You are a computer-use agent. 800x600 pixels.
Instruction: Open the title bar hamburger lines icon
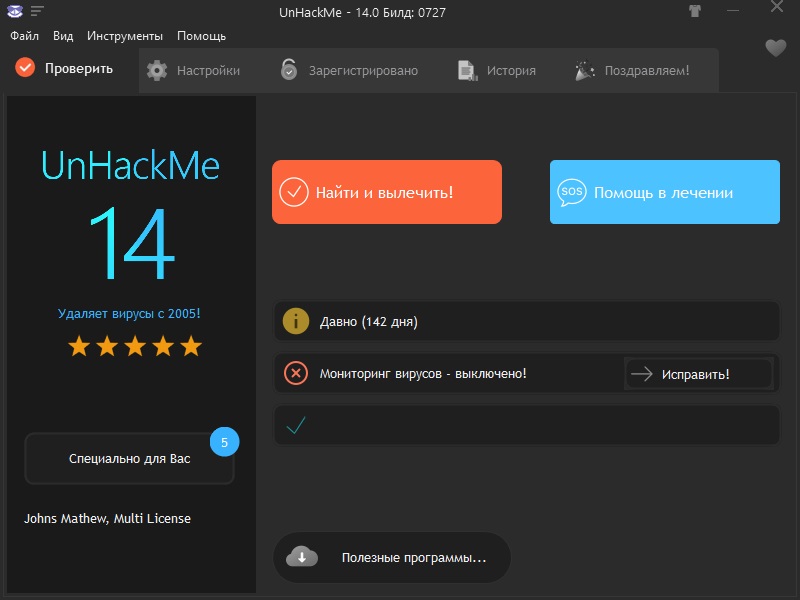pos(38,12)
